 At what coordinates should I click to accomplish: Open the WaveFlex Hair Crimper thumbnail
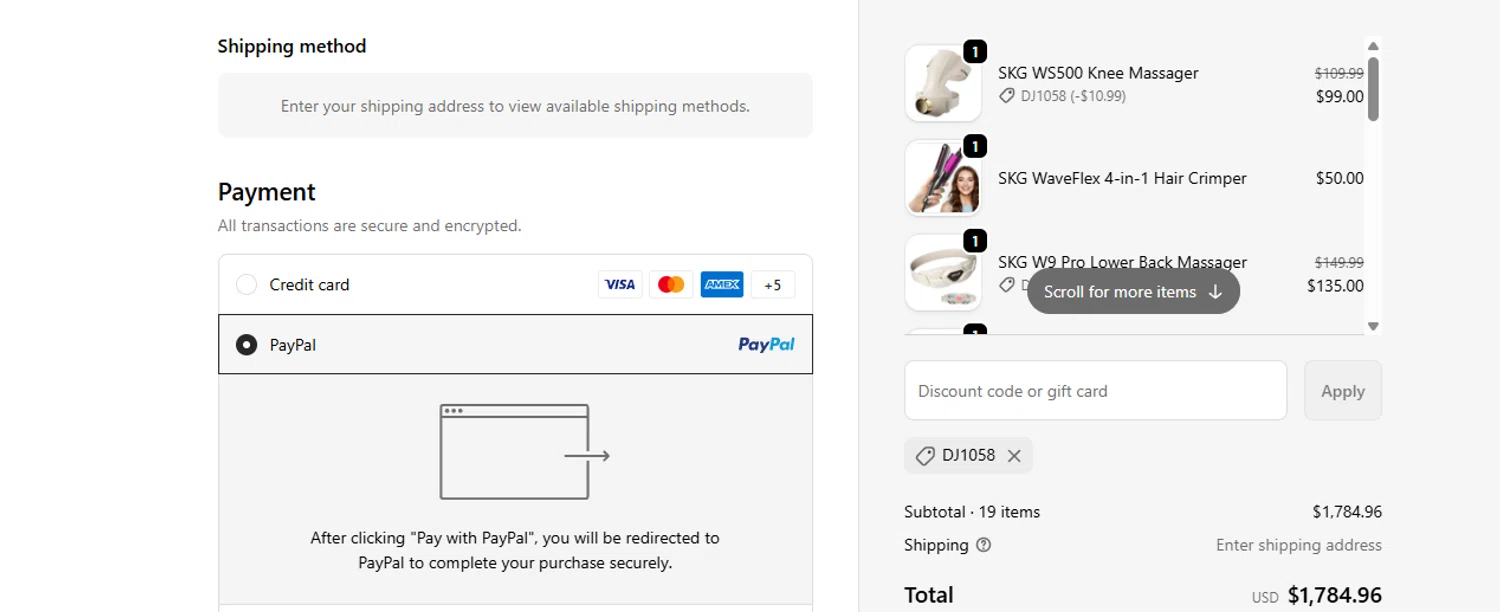[943, 178]
